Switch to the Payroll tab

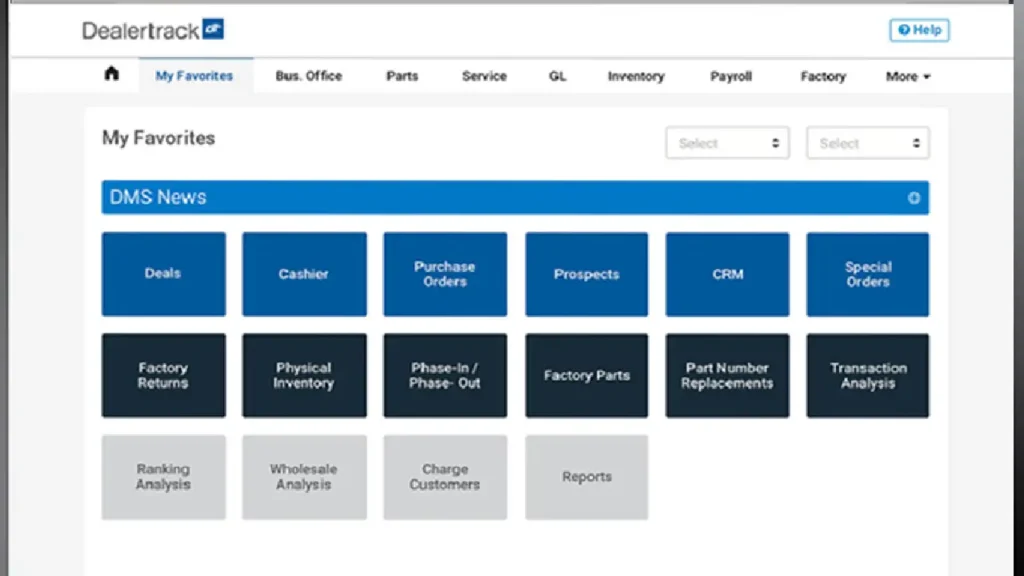tap(731, 76)
